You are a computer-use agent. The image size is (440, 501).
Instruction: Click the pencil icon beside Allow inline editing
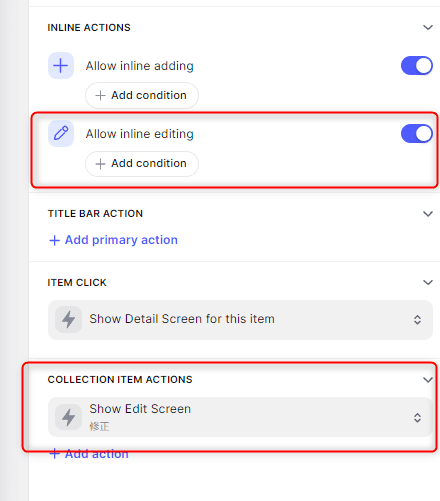pos(61,133)
